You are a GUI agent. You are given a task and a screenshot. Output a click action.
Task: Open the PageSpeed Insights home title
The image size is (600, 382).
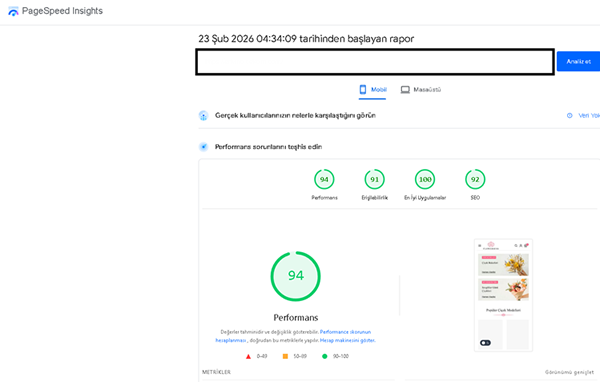62,11
